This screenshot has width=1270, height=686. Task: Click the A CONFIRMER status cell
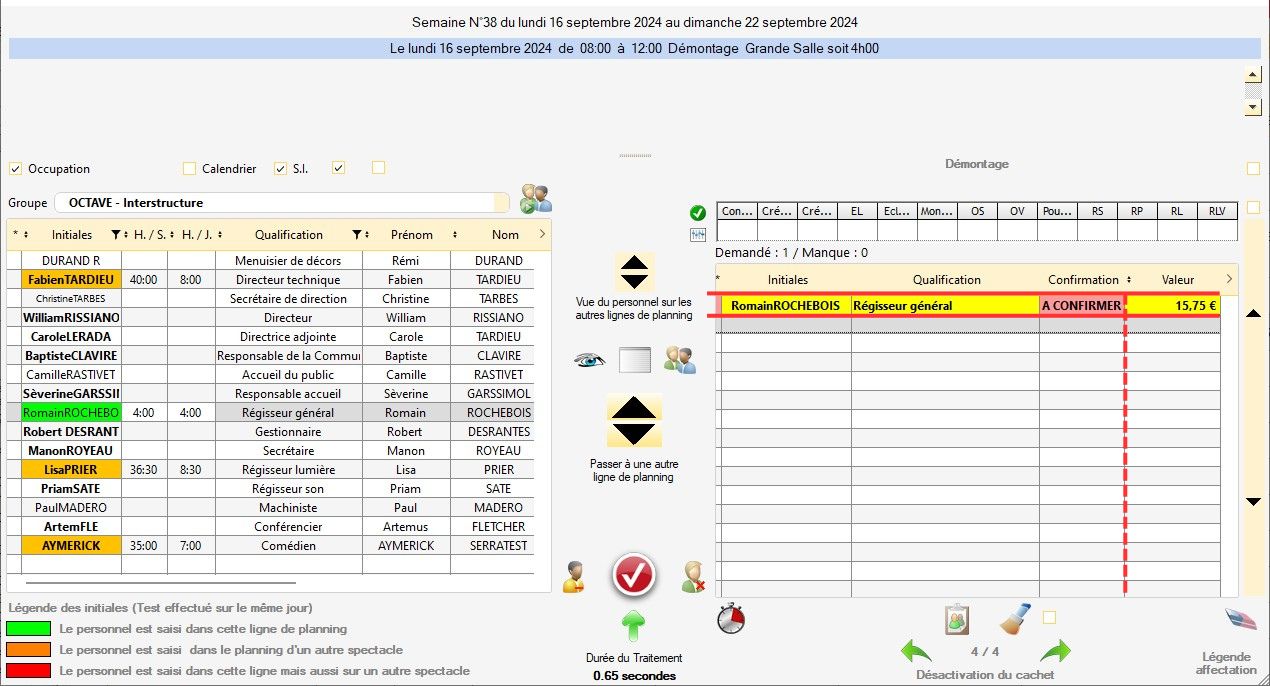(1081, 306)
